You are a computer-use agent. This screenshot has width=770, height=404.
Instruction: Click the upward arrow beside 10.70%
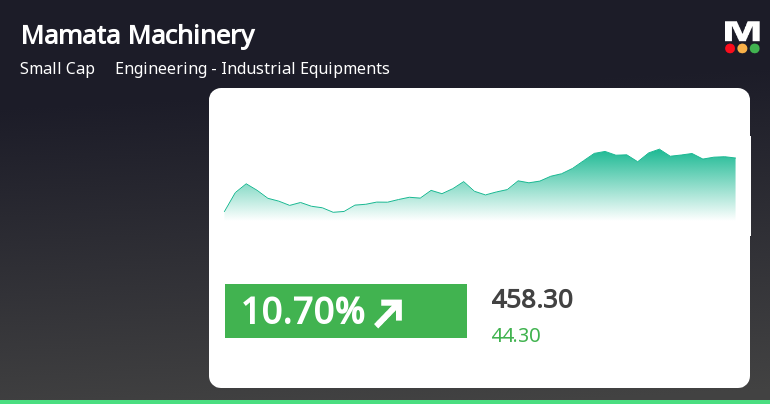click(388, 313)
